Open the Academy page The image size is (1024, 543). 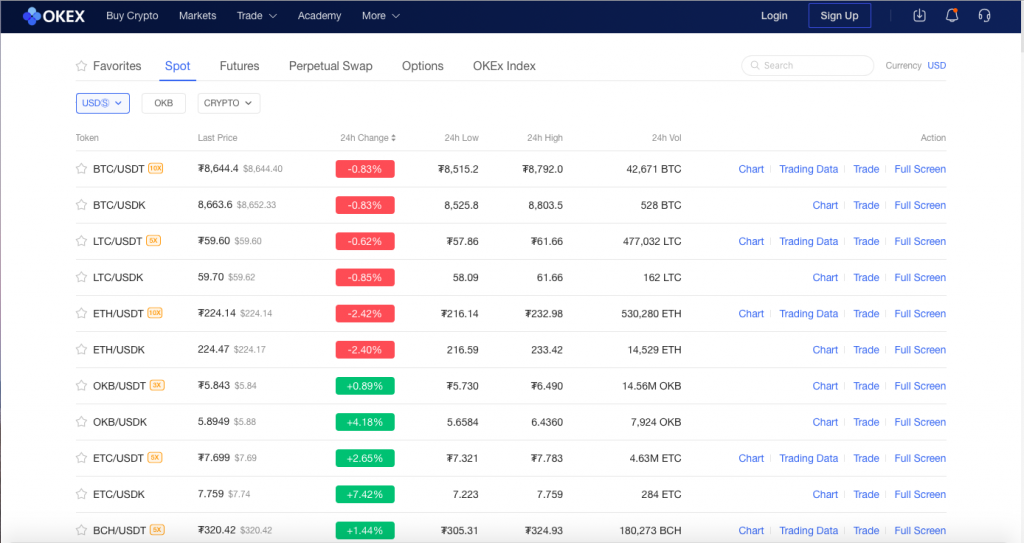[x=319, y=16]
